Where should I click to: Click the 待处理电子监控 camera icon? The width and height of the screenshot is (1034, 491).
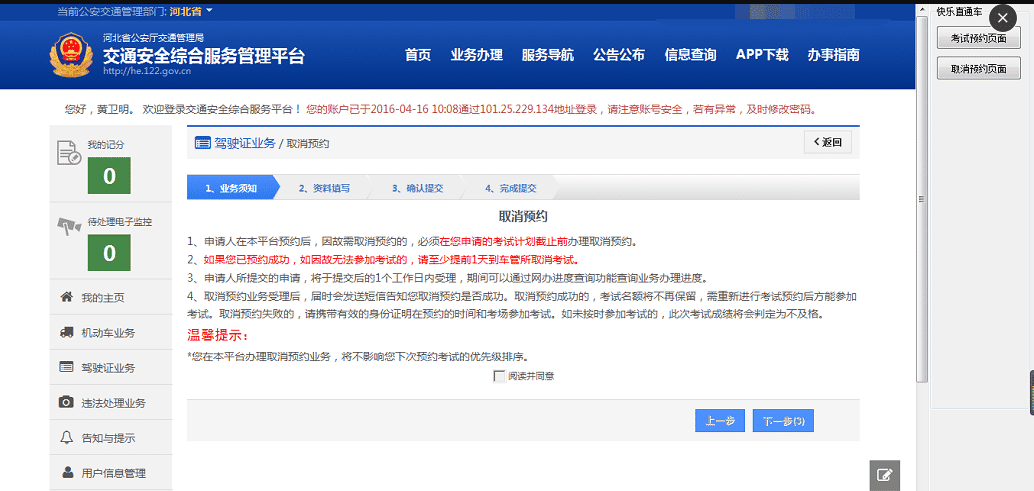69,226
